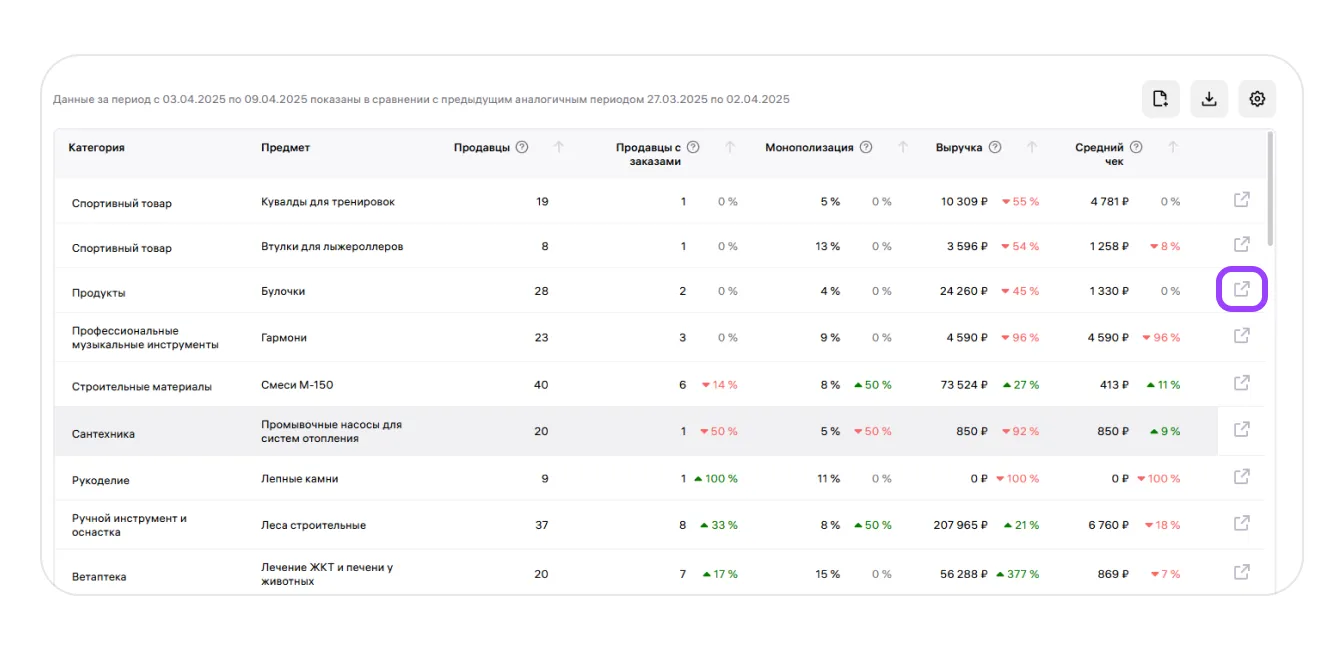Open table settings gear icon

pyautogui.click(x=1257, y=99)
